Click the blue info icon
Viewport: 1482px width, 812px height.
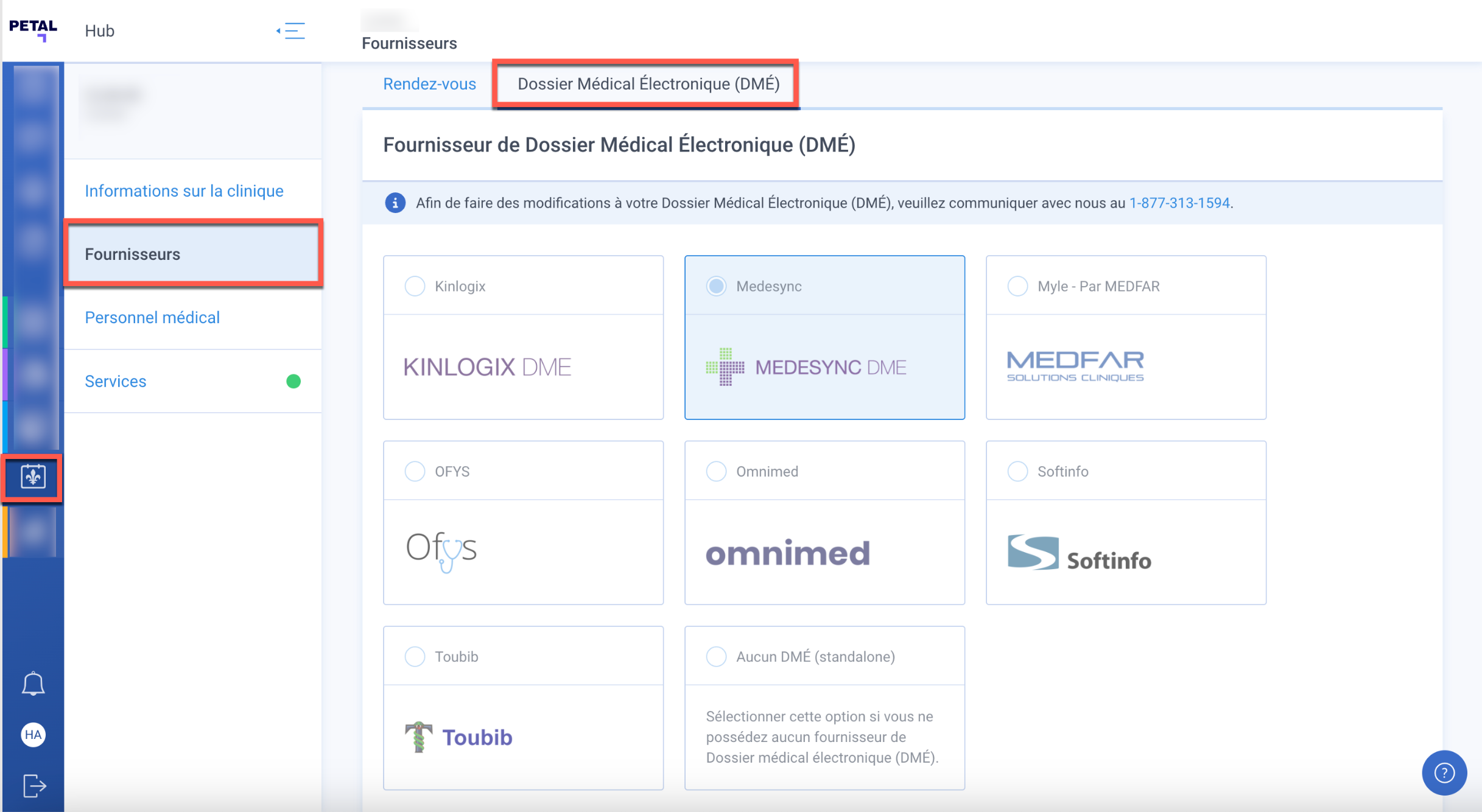click(x=395, y=203)
